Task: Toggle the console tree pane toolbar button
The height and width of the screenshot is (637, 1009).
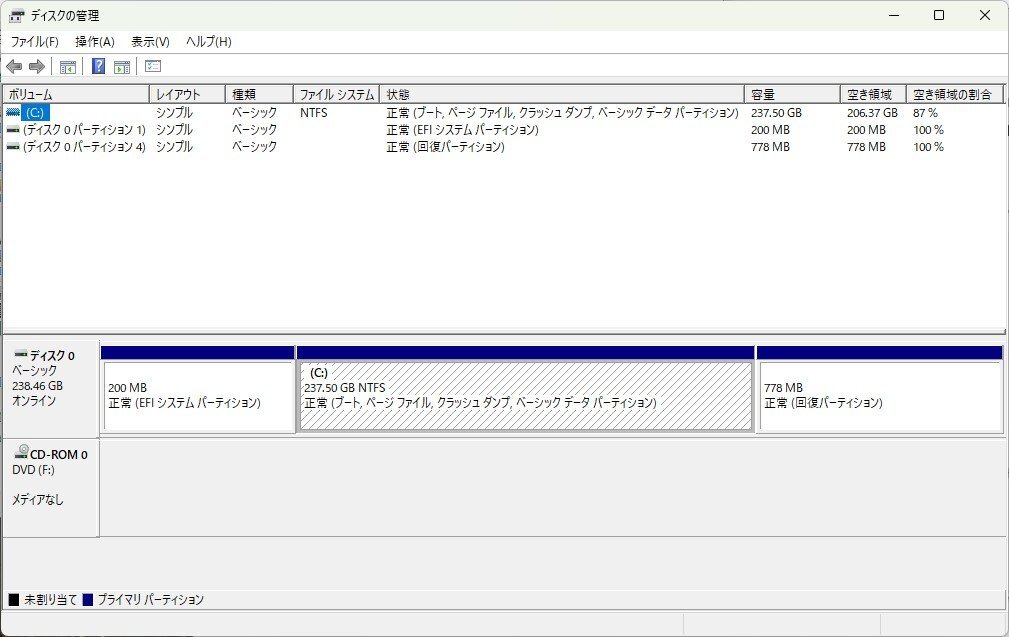Action: pos(67,66)
